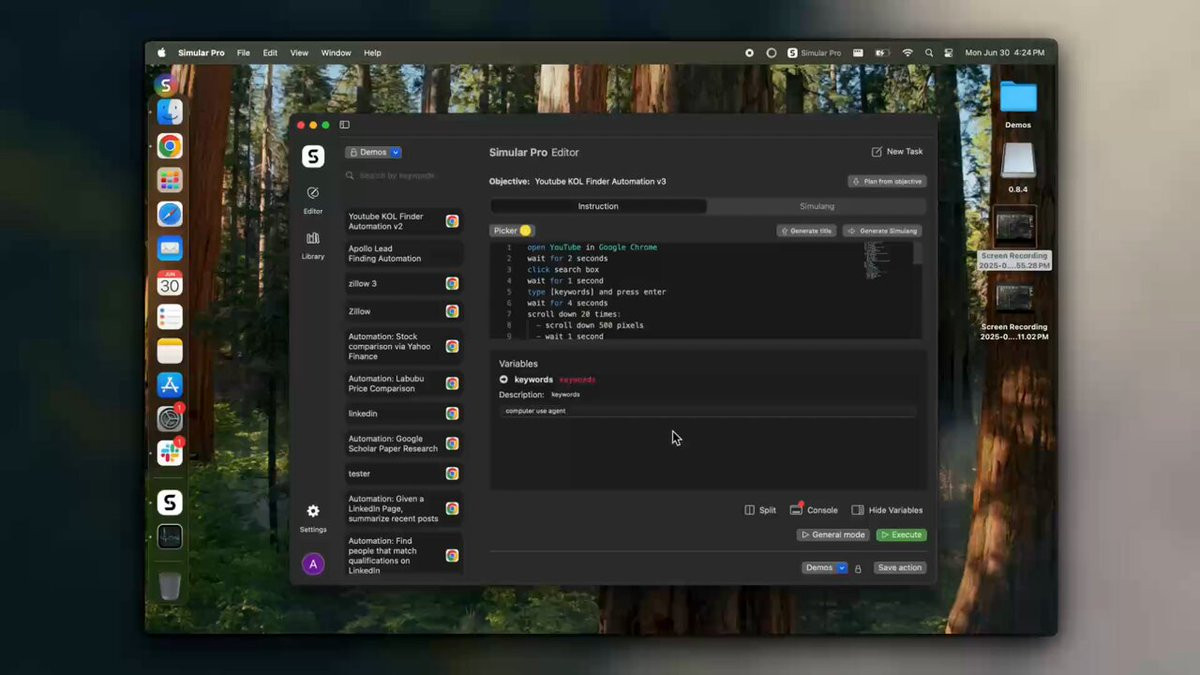Select Automation: Labubu Price Comparison task
Viewport: 1200px width, 675px height.
(403, 383)
